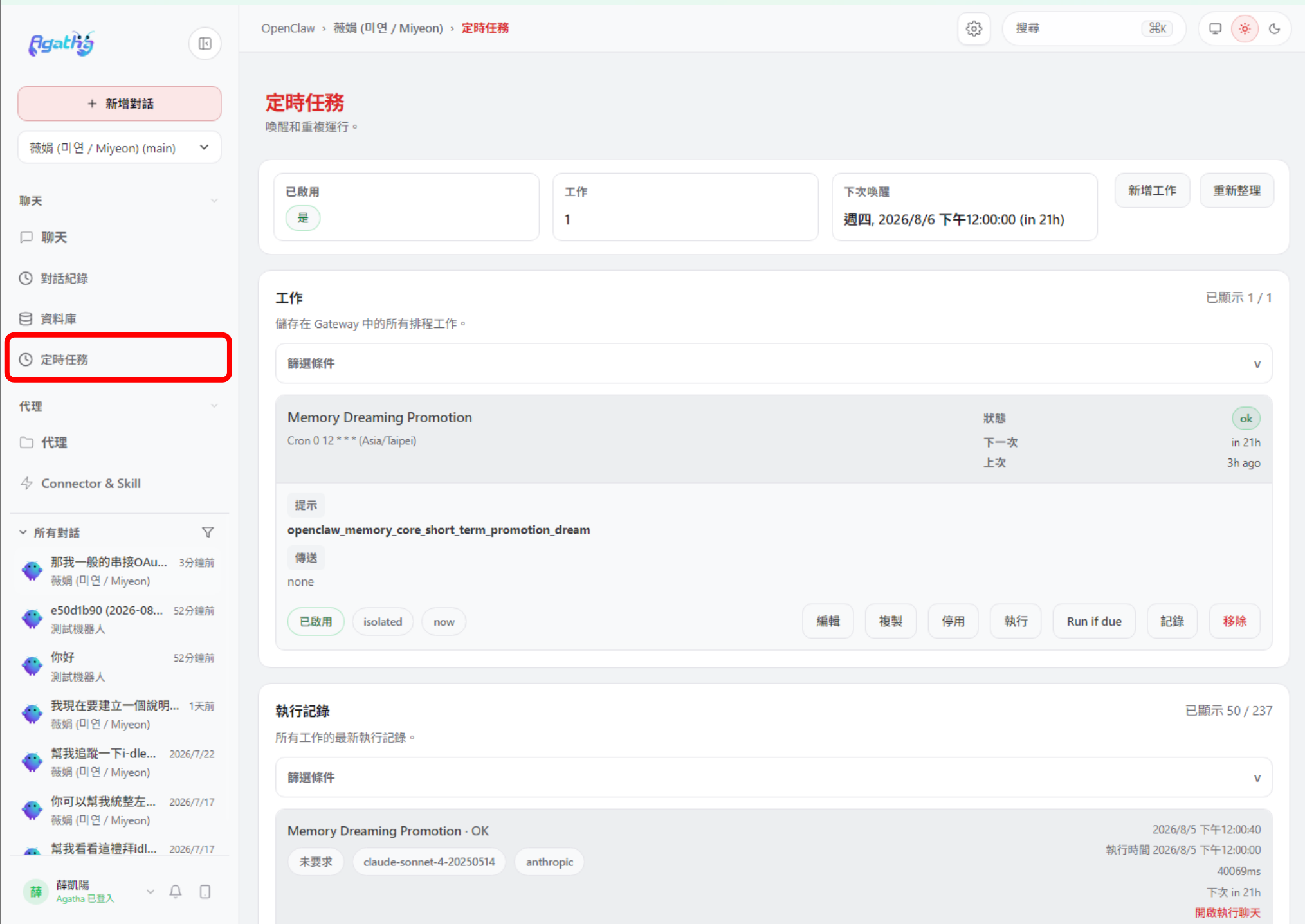
Task: Open conversation 那我一般的串接OAu...
Action: [119, 571]
